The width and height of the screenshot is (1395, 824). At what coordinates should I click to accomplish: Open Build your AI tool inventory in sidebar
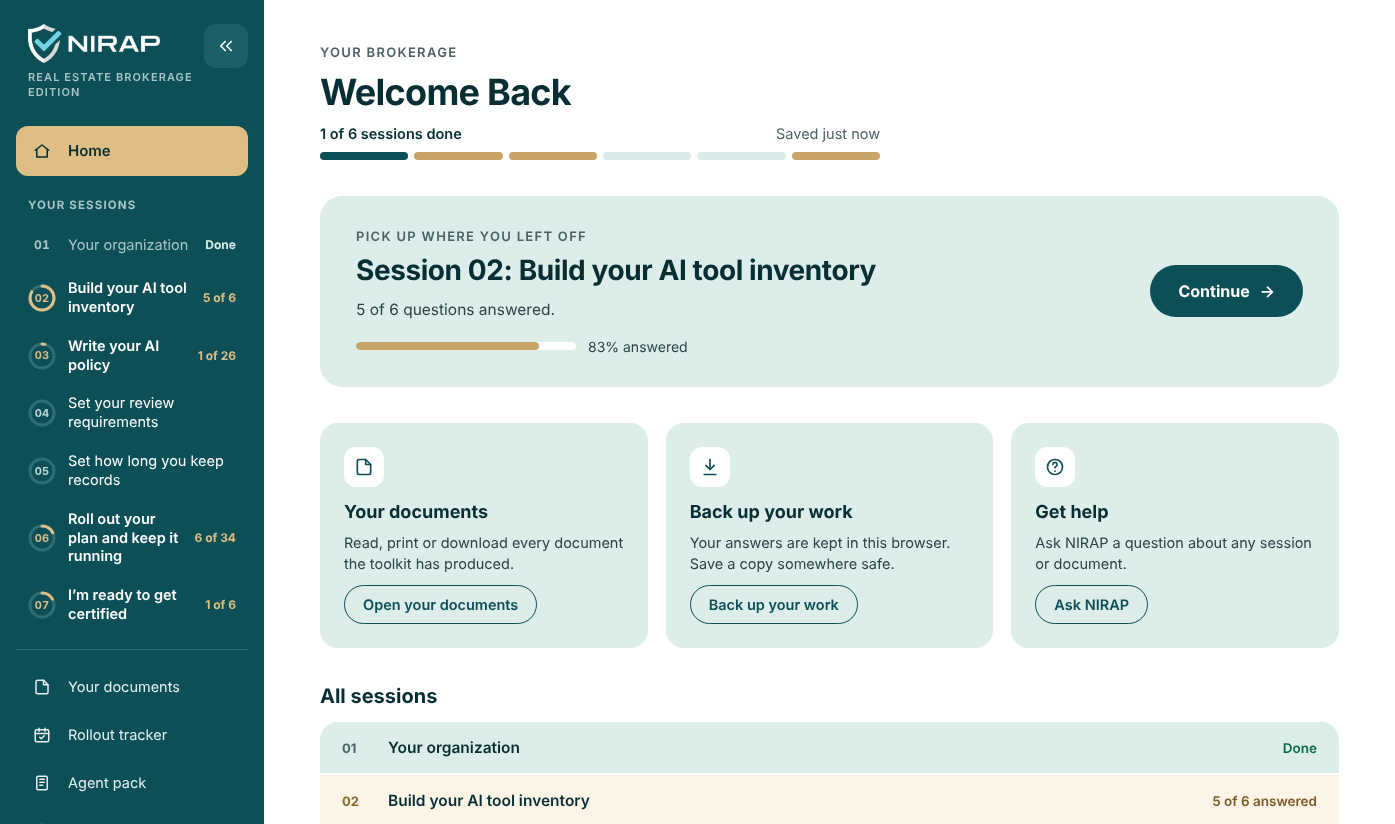(x=132, y=298)
